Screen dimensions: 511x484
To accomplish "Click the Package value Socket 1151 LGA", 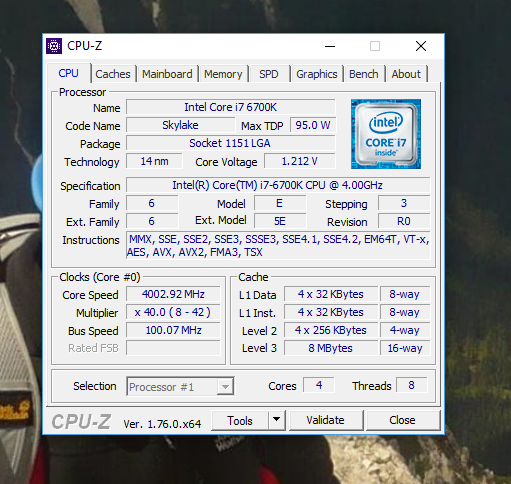I will (x=231, y=143).
